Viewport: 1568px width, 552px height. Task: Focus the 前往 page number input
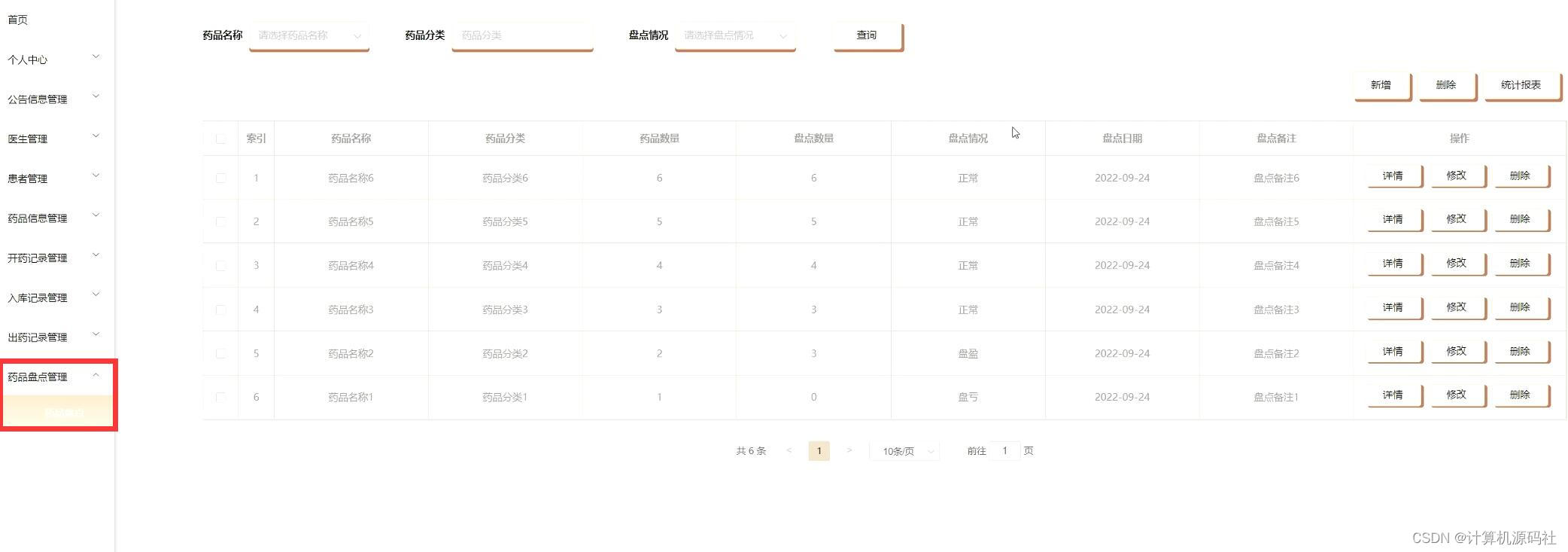[x=1005, y=451]
